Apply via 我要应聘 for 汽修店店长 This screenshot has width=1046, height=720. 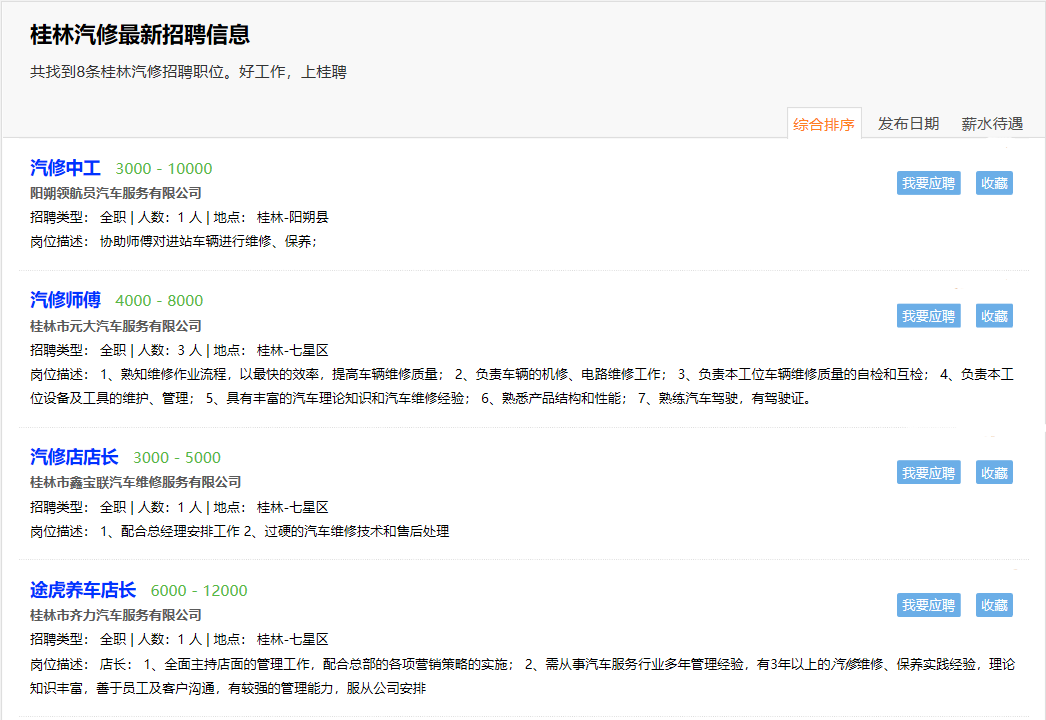pos(929,472)
